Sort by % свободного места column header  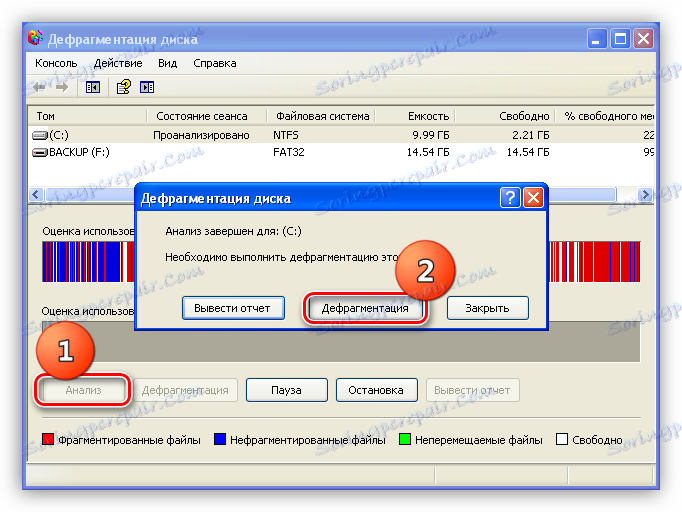point(605,116)
